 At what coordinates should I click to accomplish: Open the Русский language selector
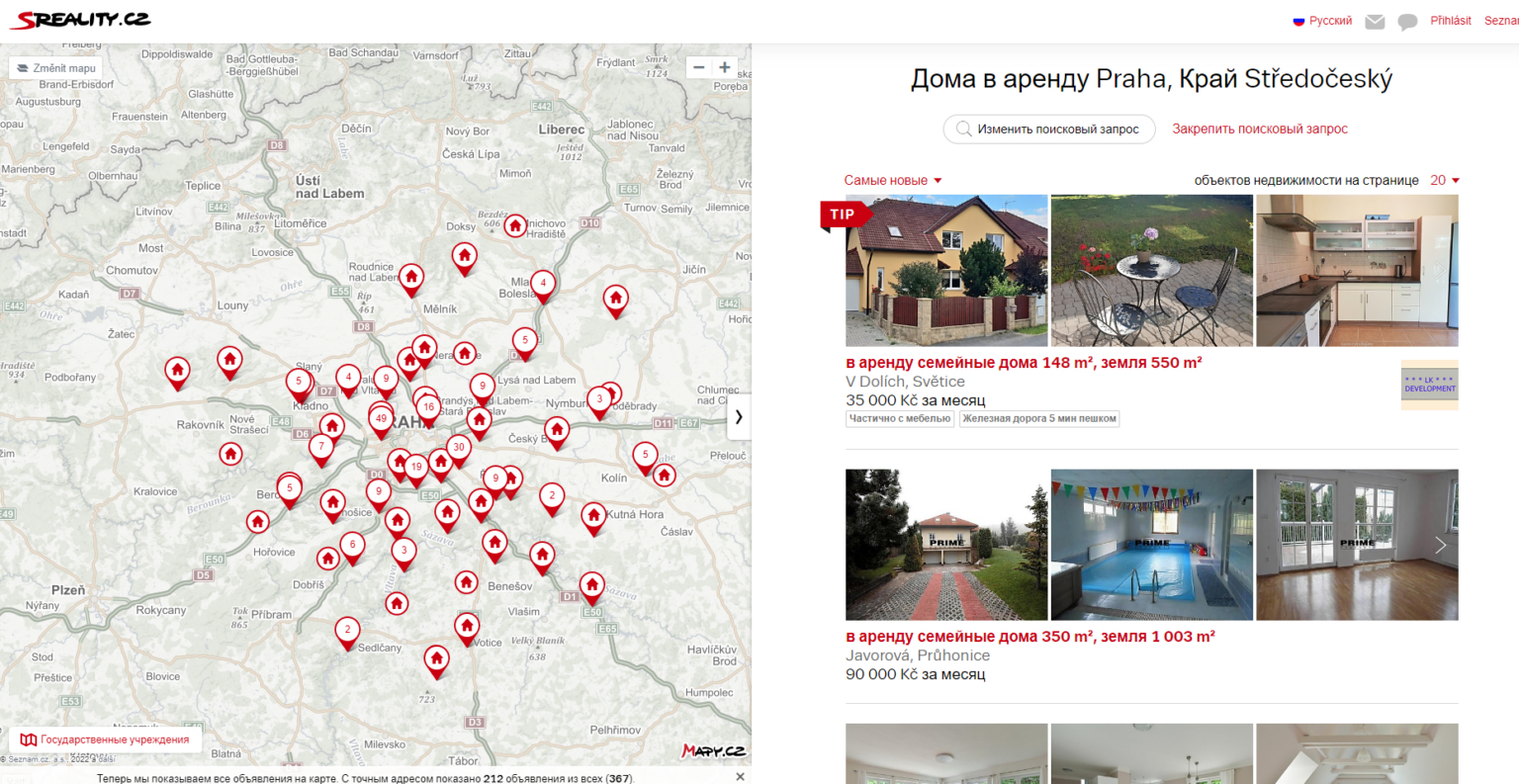tap(1322, 21)
